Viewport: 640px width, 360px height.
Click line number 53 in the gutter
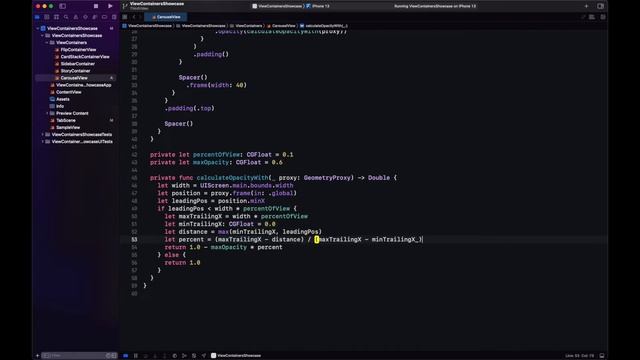pyautogui.click(x=134, y=240)
